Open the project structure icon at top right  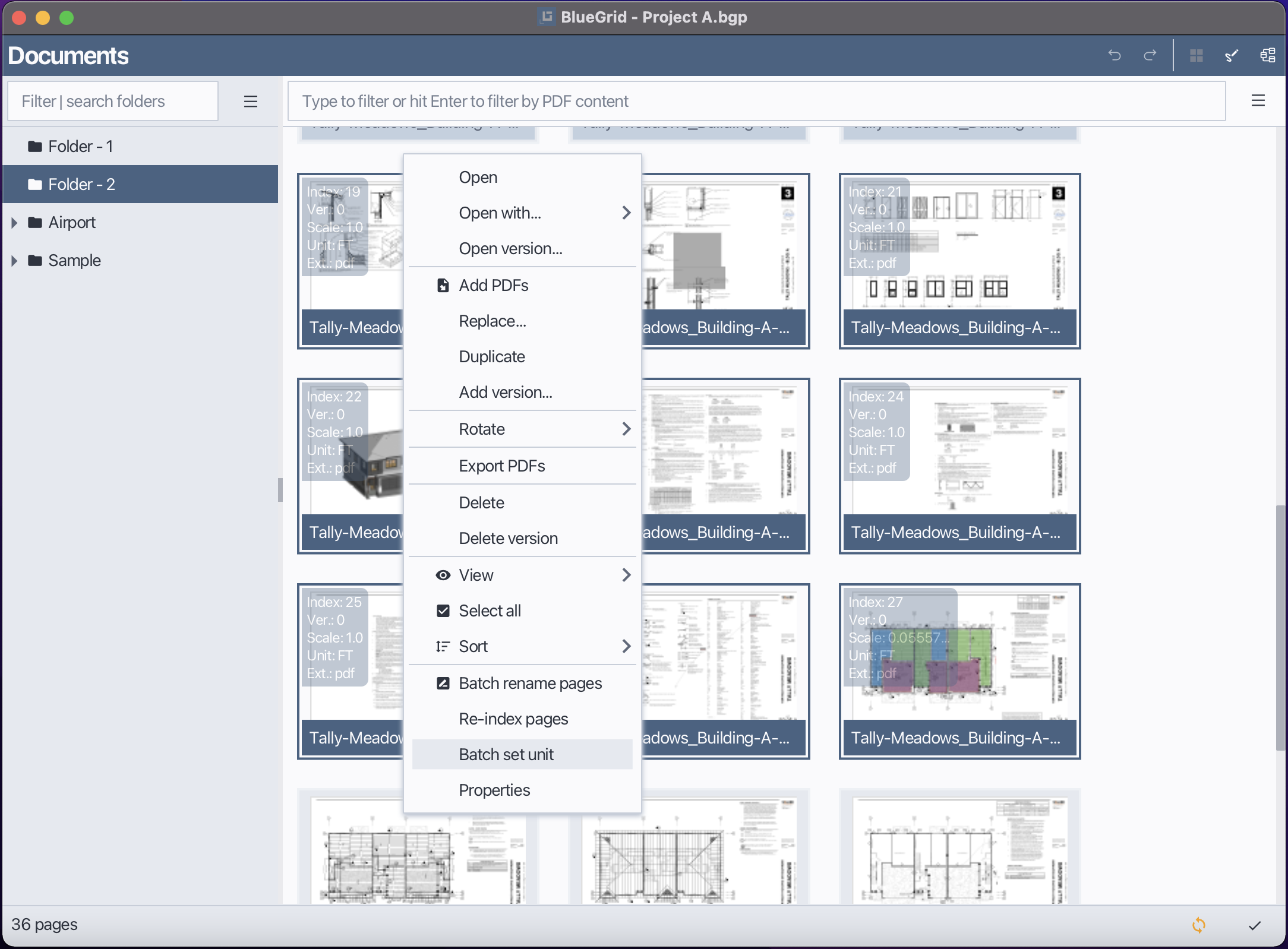coord(1267,55)
